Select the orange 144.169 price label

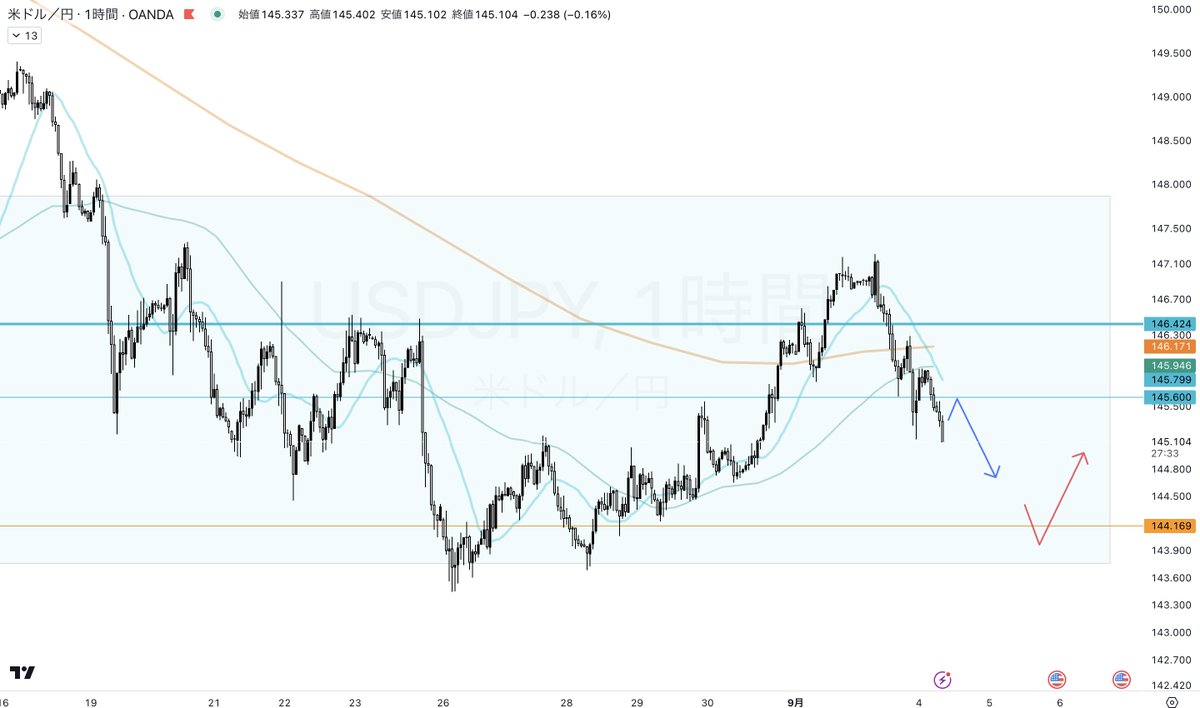pyautogui.click(x=1170, y=525)
